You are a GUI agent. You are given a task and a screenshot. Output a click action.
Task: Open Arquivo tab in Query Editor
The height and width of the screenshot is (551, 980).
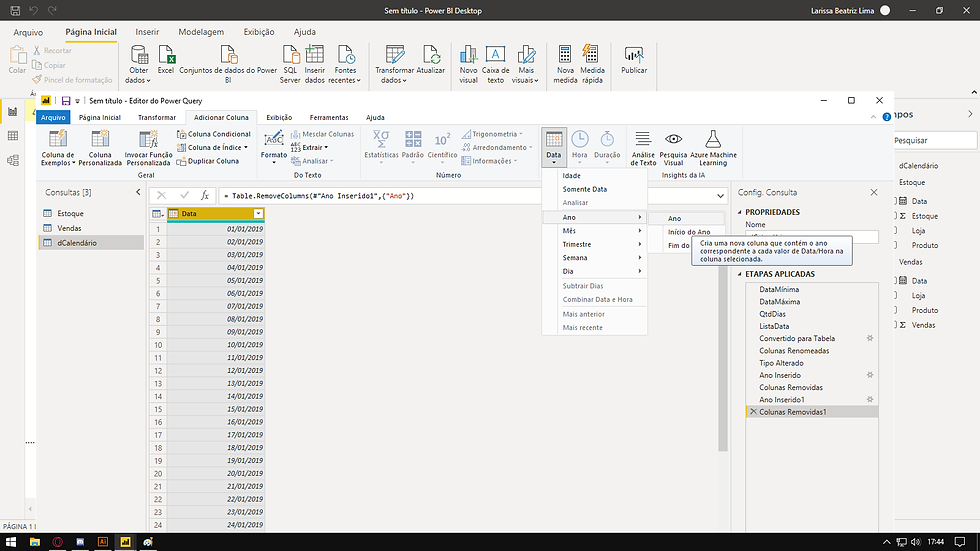pyautogui.click(x=53, y=117)
